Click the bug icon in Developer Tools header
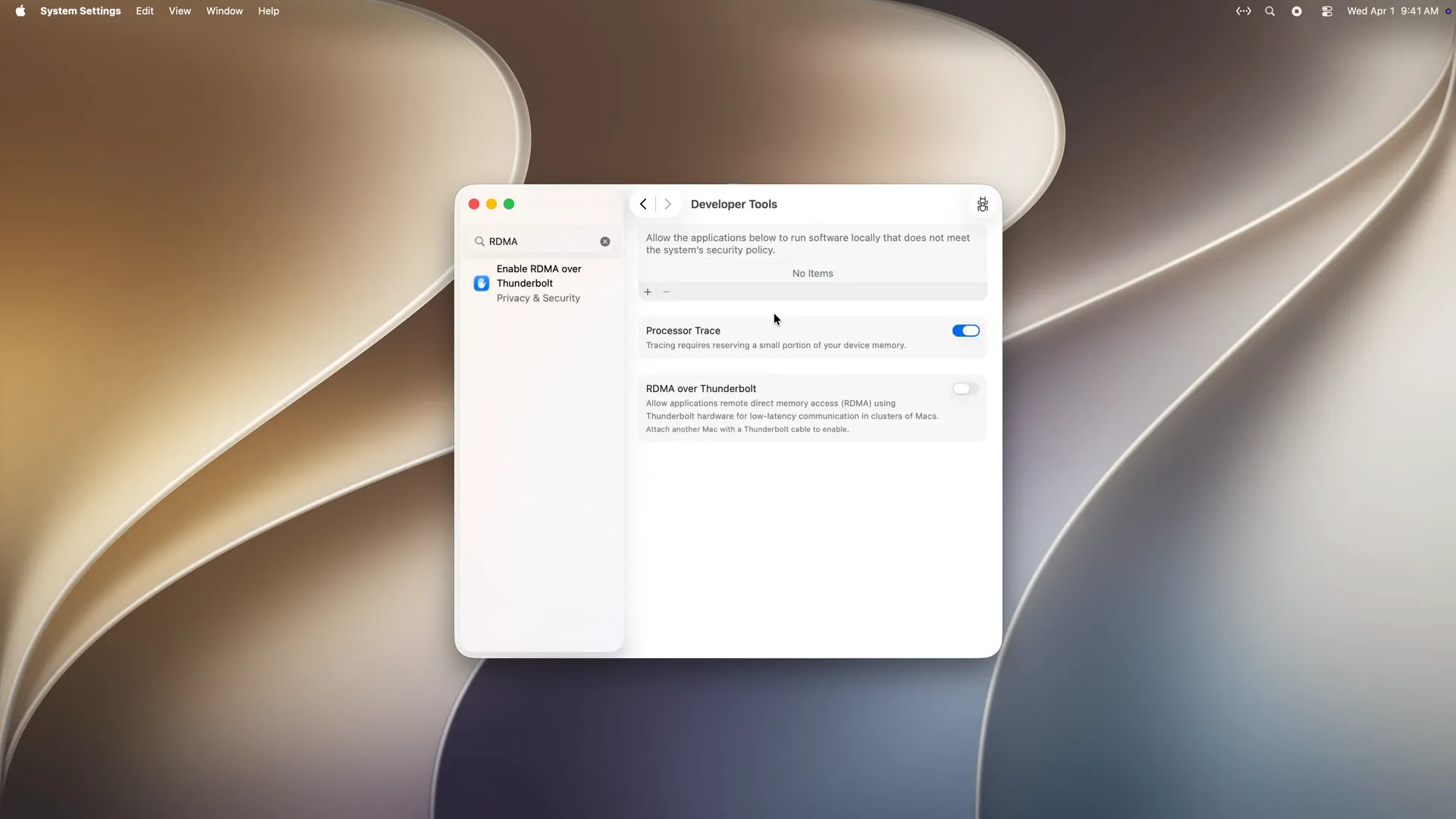The image size is (1456, 819). pyautogui.click(x=983, y=204)
